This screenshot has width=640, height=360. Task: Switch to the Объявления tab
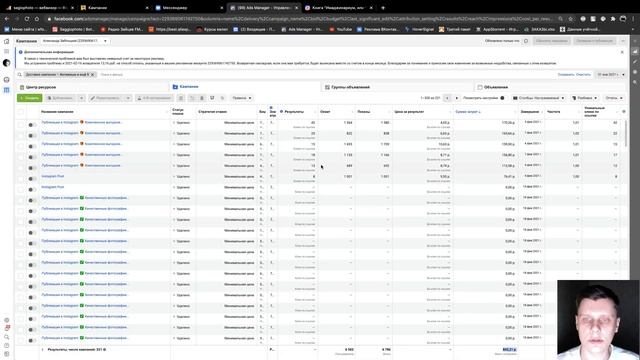coord(551,87)
